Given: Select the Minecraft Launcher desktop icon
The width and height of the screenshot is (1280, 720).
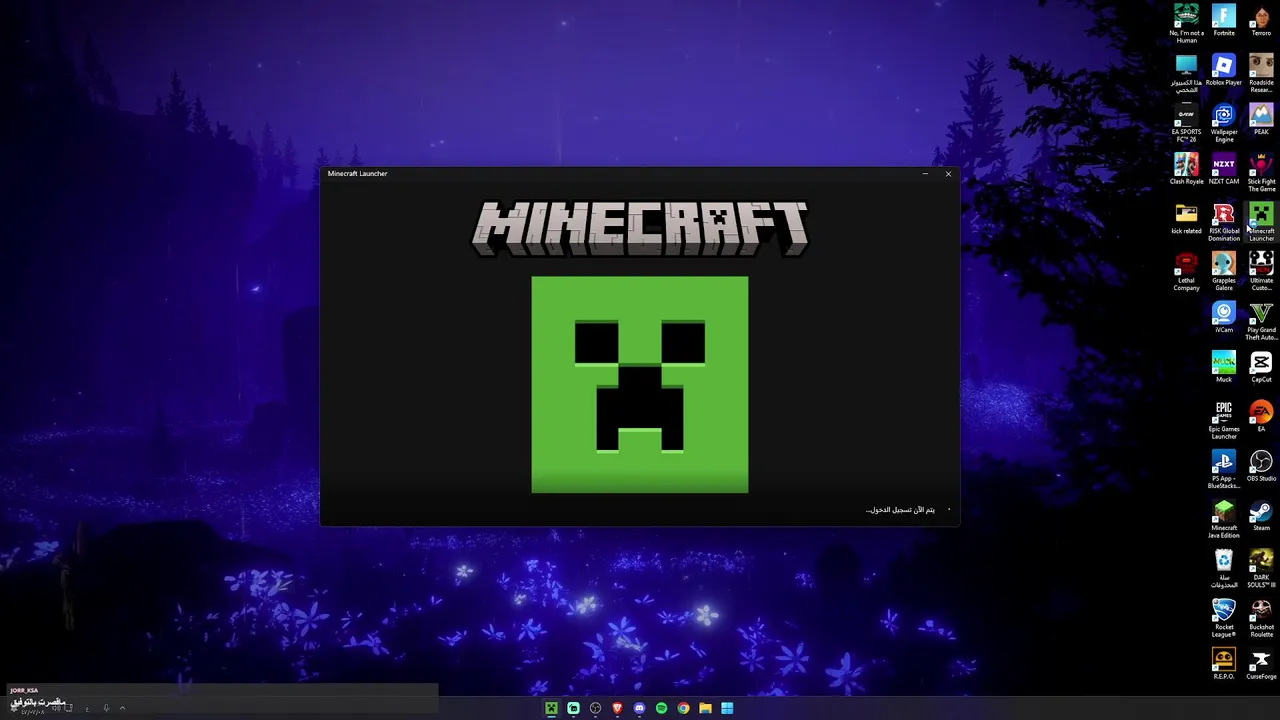Looking at the screenshot, I should coord(1261,221).
